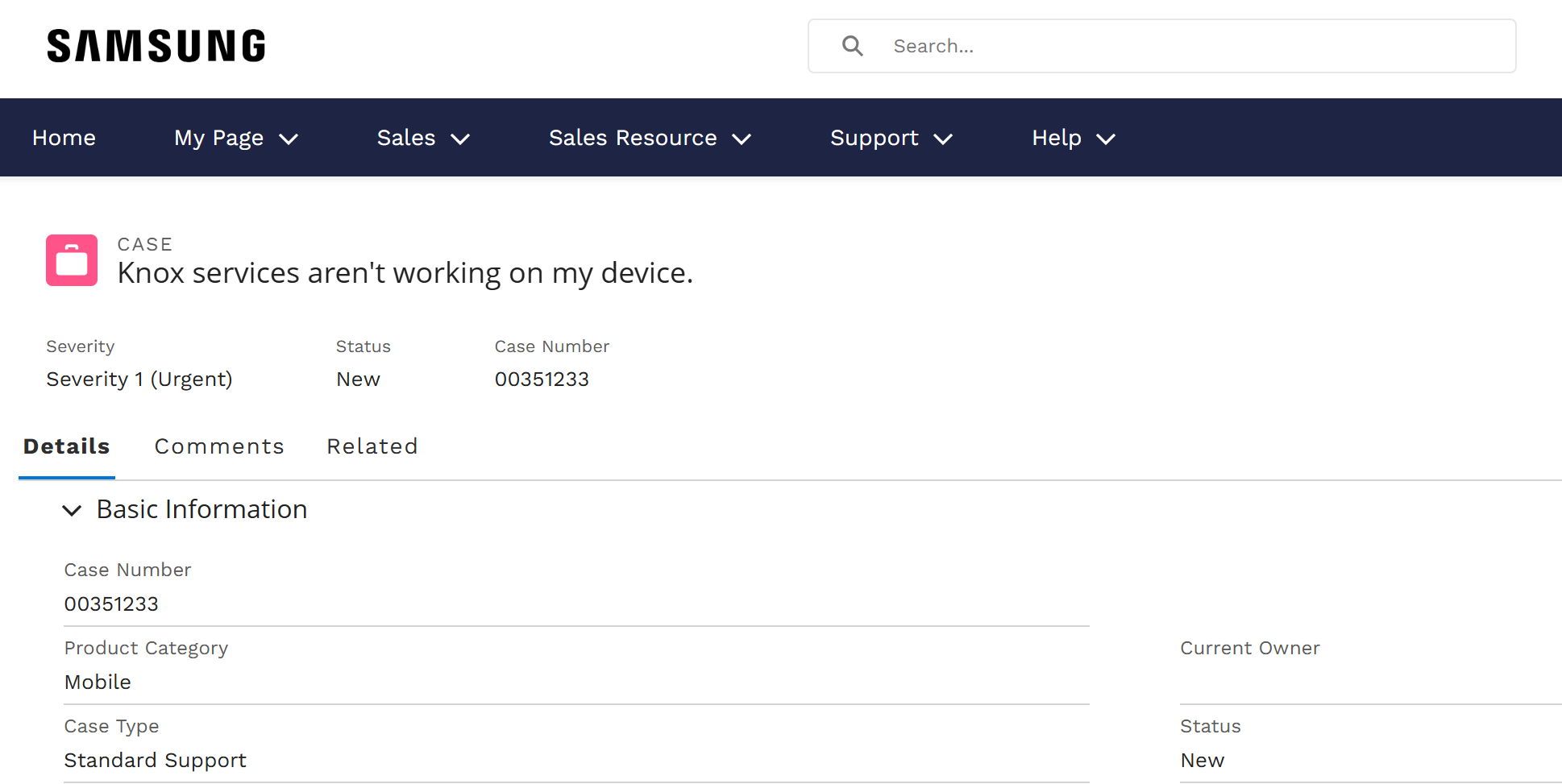Click the Current Owner field label
The image size is (1562, 784).
1250,648
